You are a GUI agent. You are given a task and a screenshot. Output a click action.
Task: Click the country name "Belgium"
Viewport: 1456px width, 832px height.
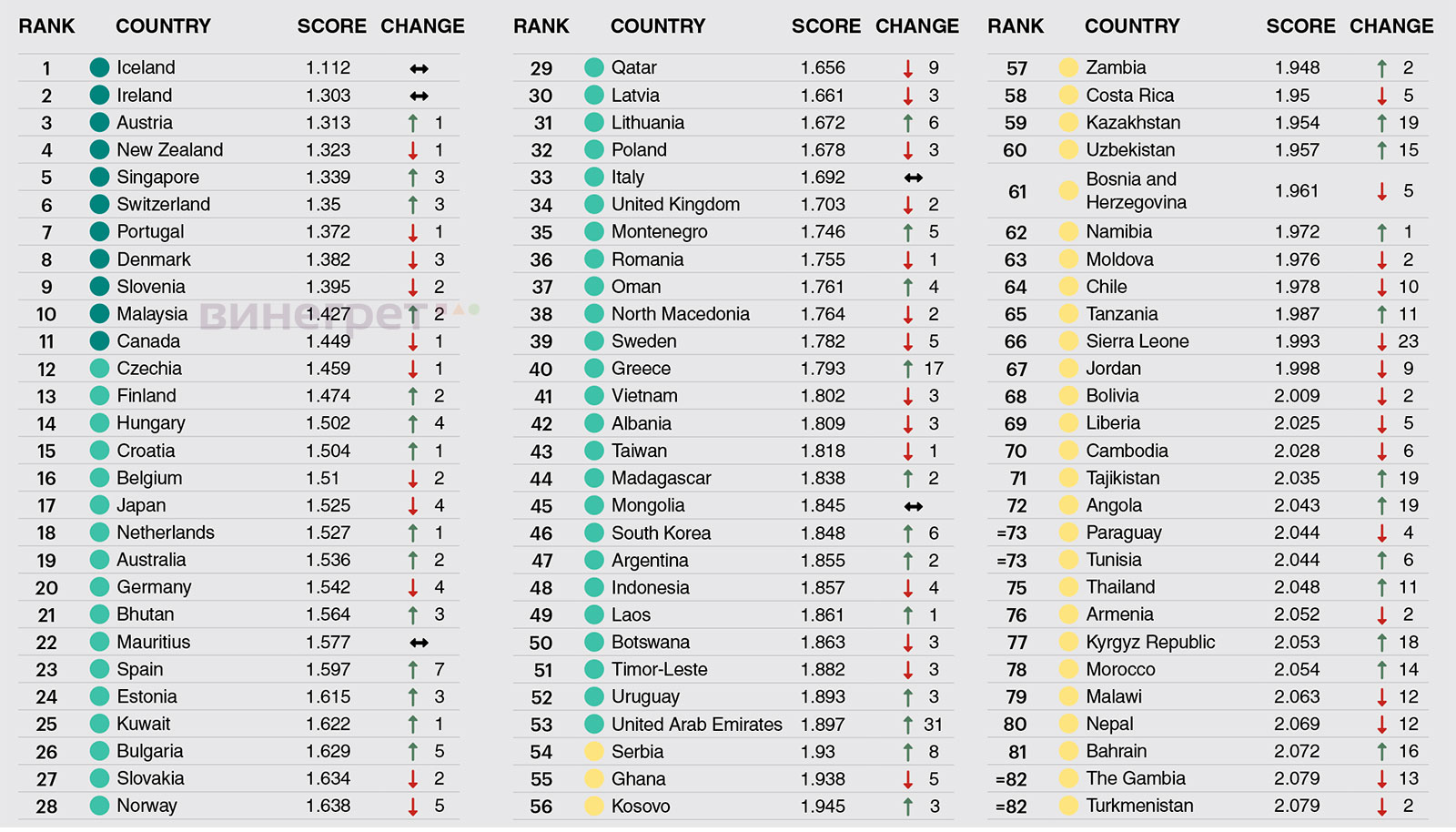click(149, 478)
